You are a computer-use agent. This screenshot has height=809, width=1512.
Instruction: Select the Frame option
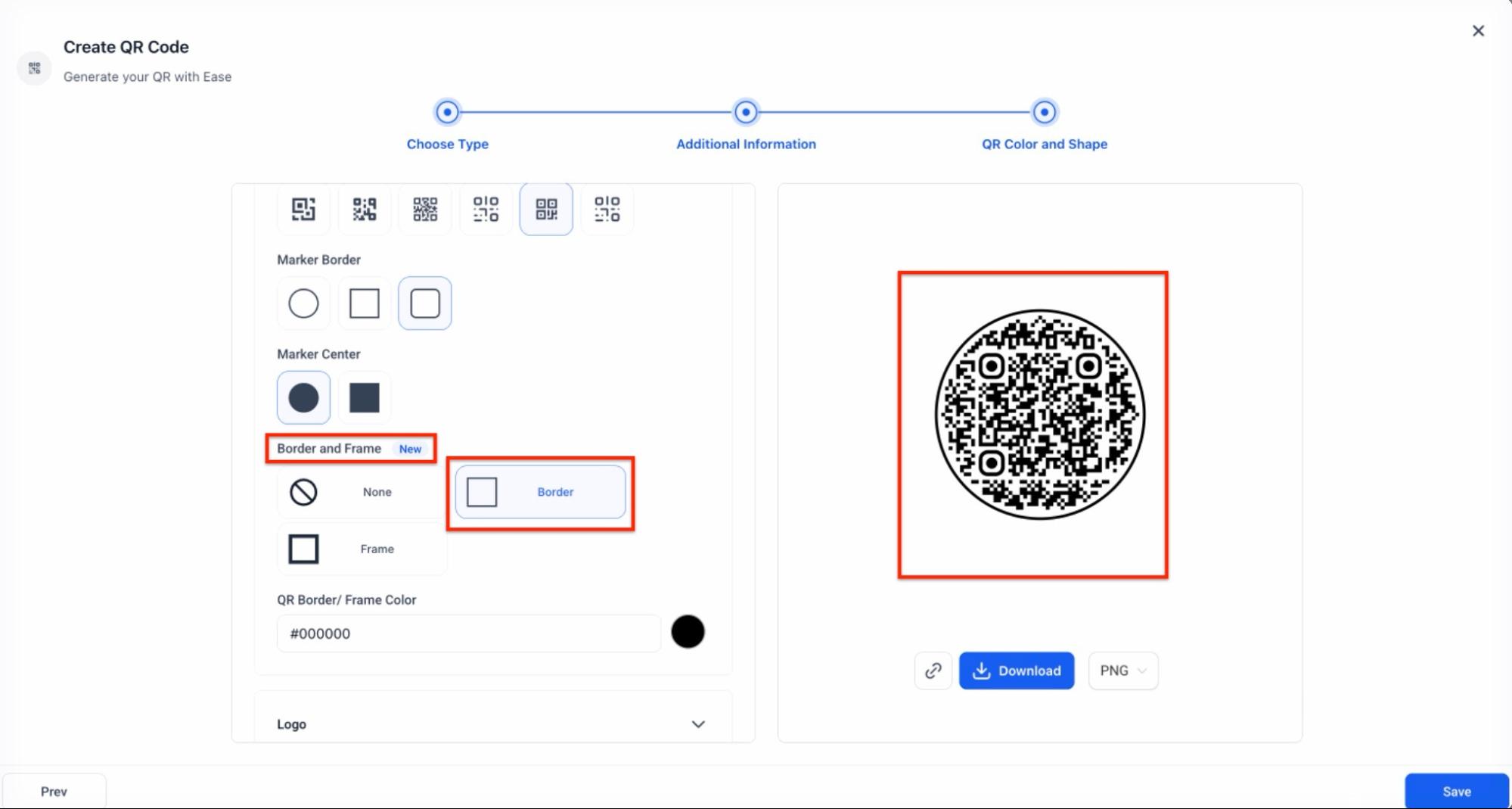coord(362,549)
